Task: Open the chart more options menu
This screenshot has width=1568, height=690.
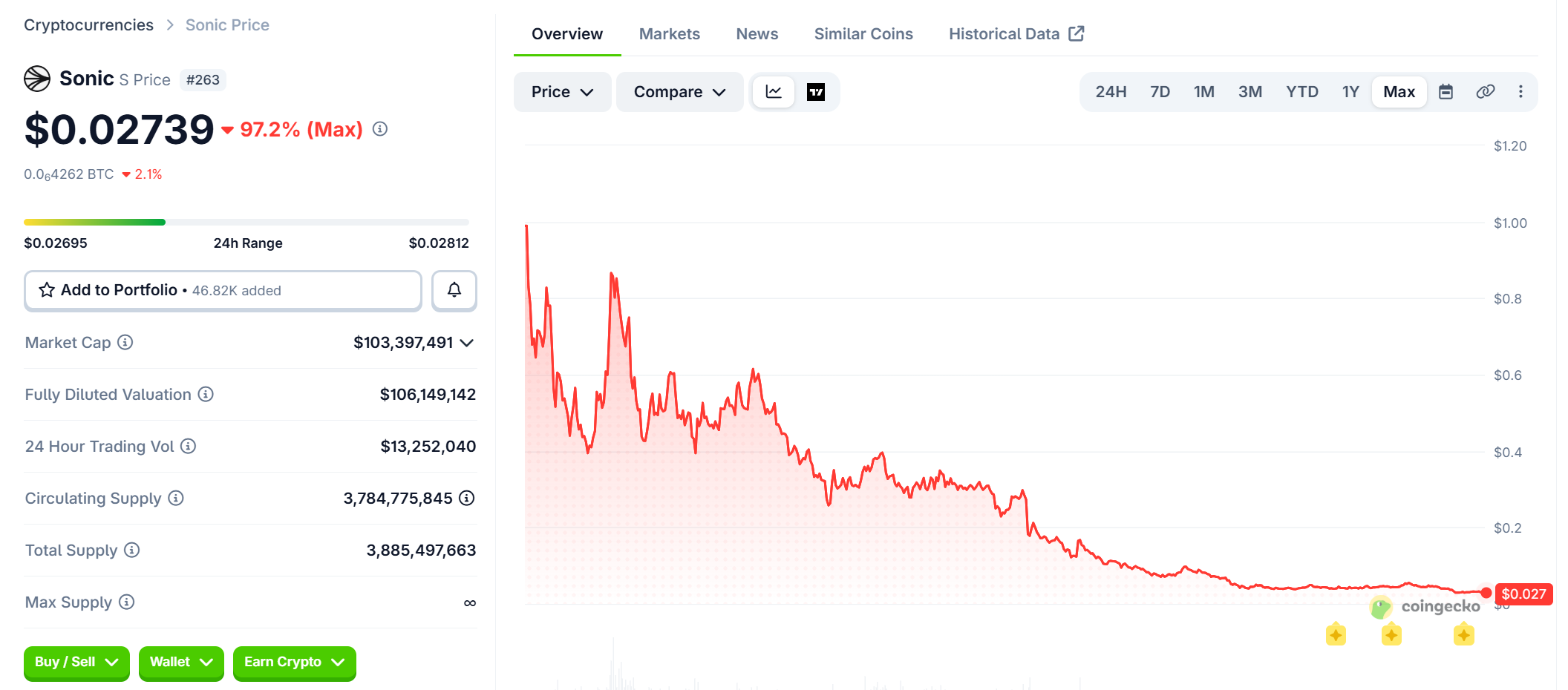Action: [x=1520, y=92]
